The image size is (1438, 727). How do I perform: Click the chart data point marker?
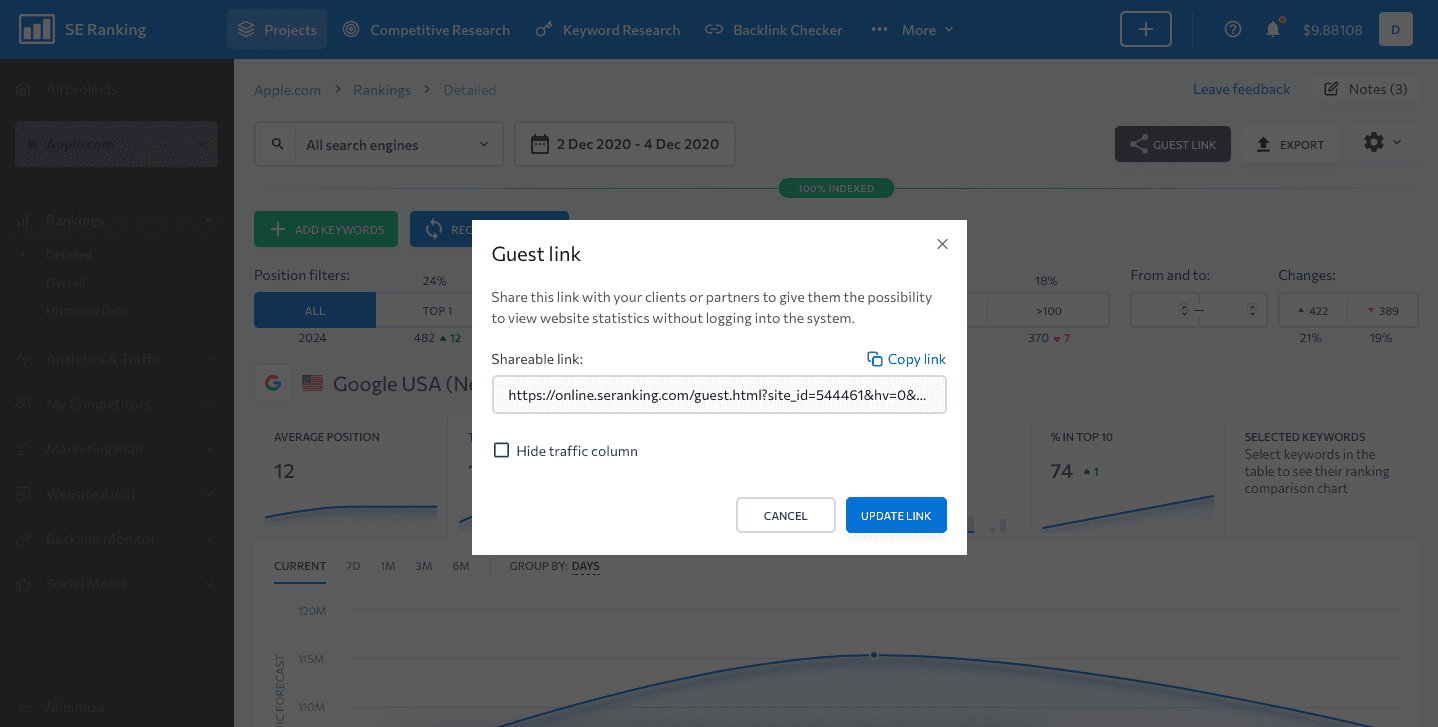pos(874,655)
